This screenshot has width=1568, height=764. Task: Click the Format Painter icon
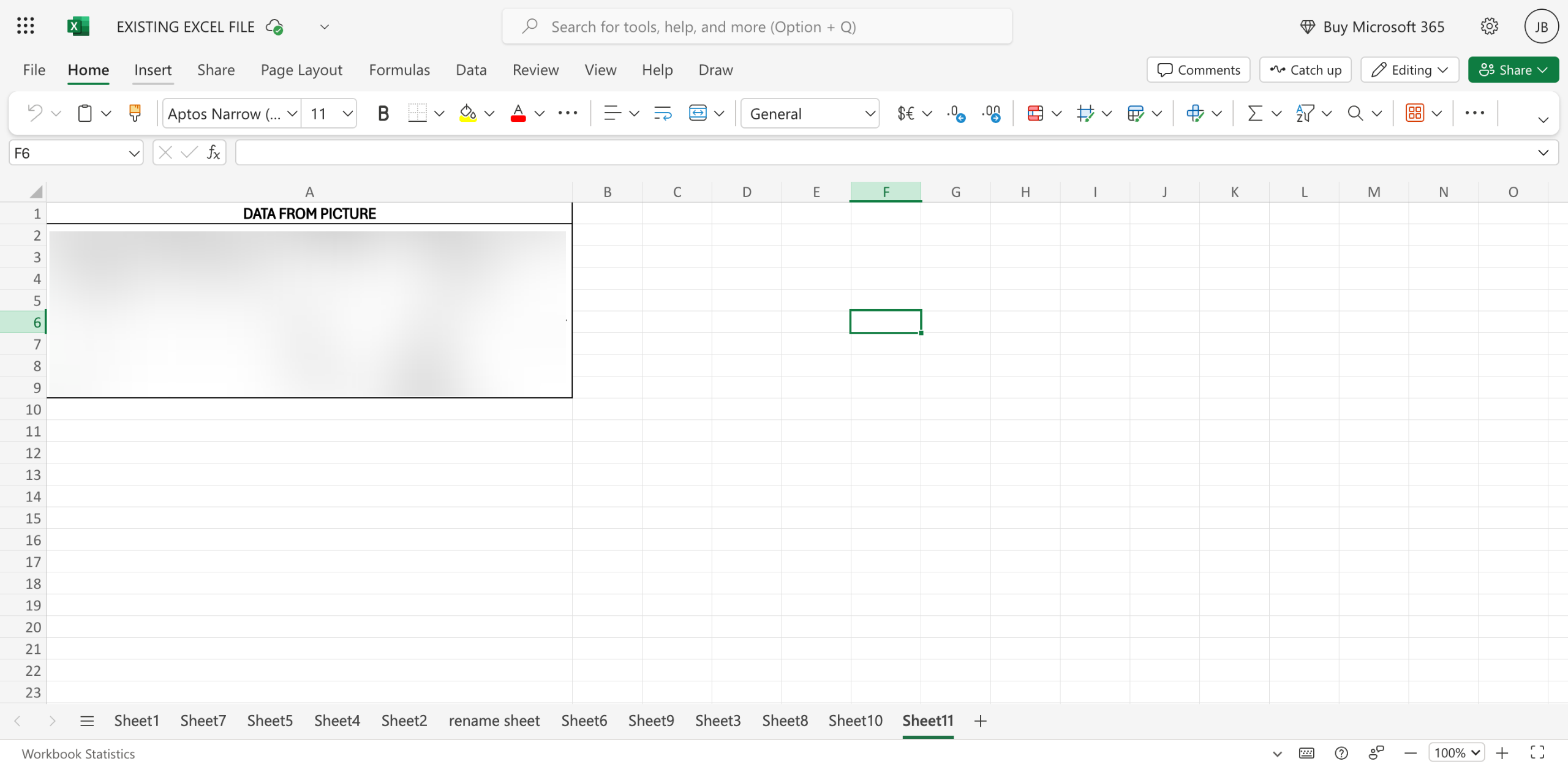(x=135, y=113)
